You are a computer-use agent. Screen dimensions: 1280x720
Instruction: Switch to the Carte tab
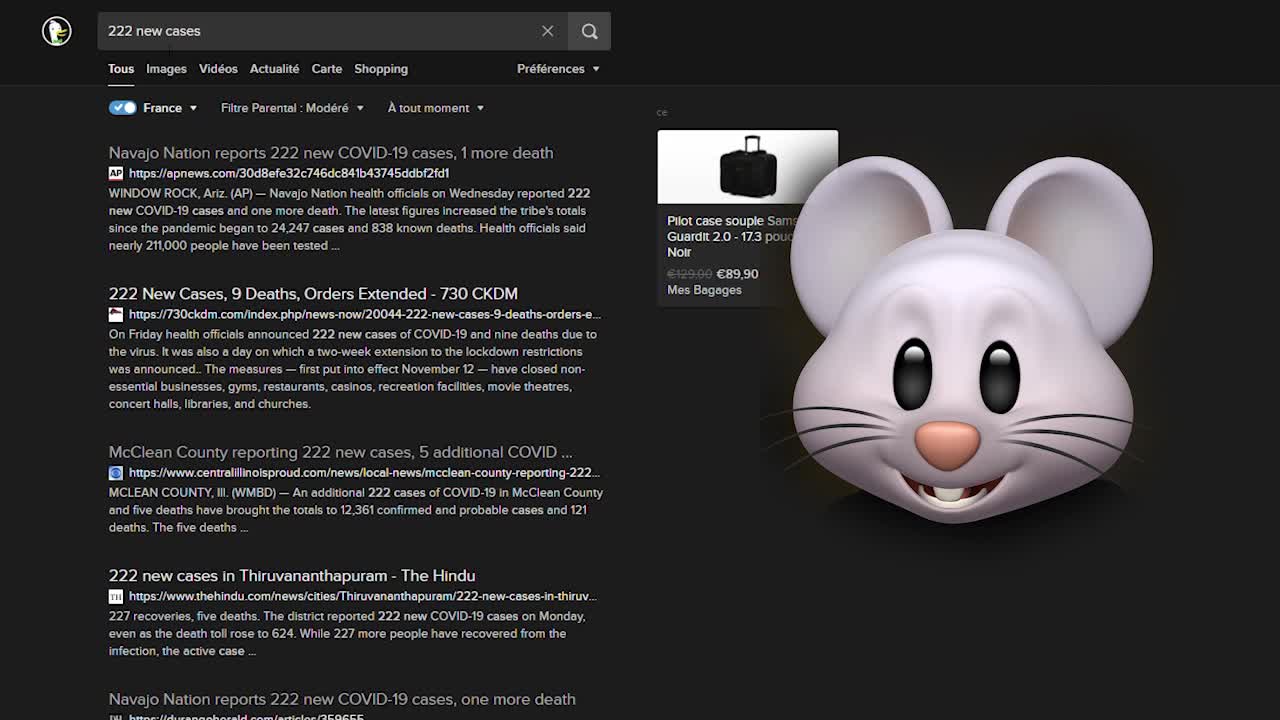pyautogui.click(x=327, y=69)
